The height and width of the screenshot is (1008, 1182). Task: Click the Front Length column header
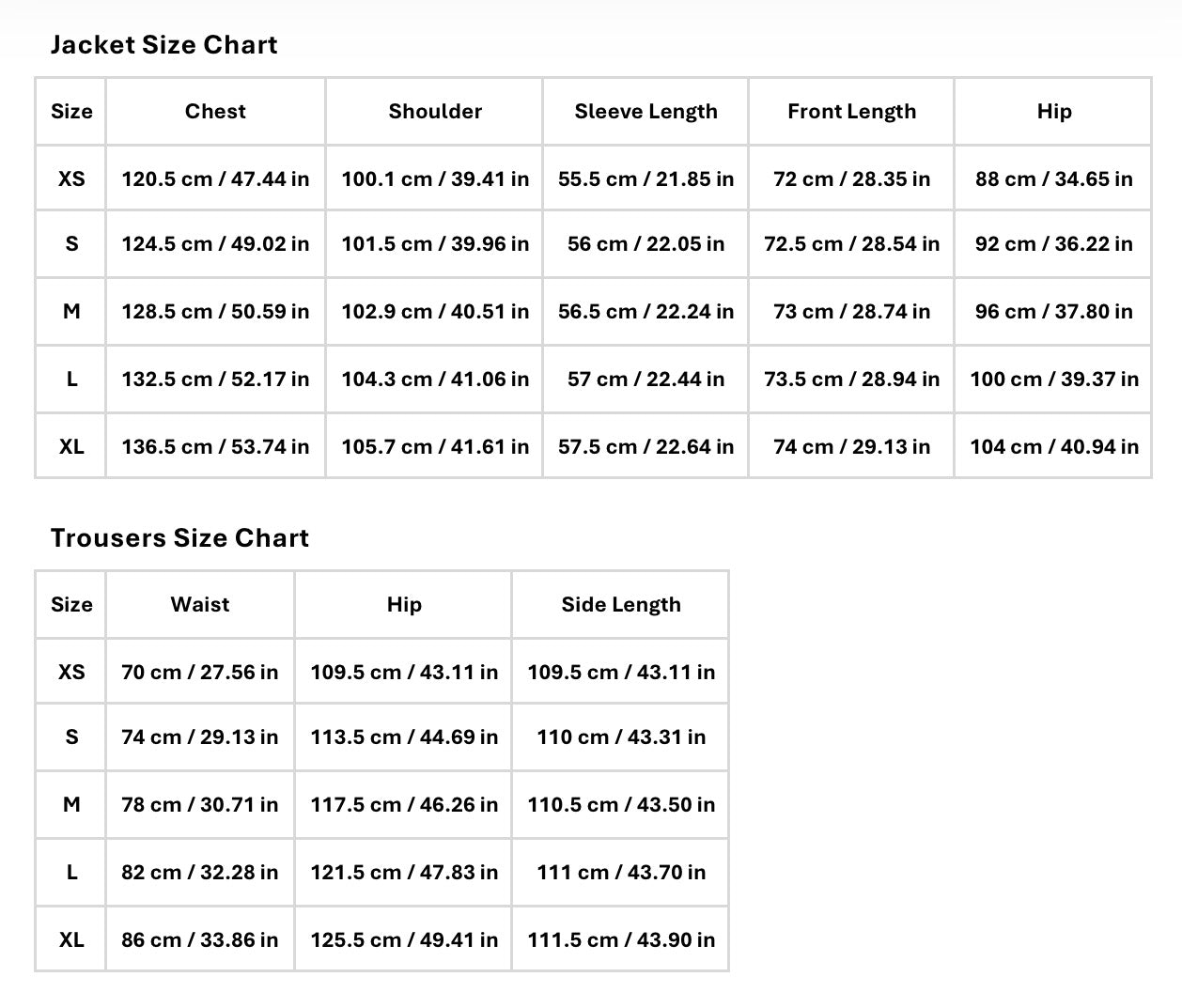pos(851,112)
